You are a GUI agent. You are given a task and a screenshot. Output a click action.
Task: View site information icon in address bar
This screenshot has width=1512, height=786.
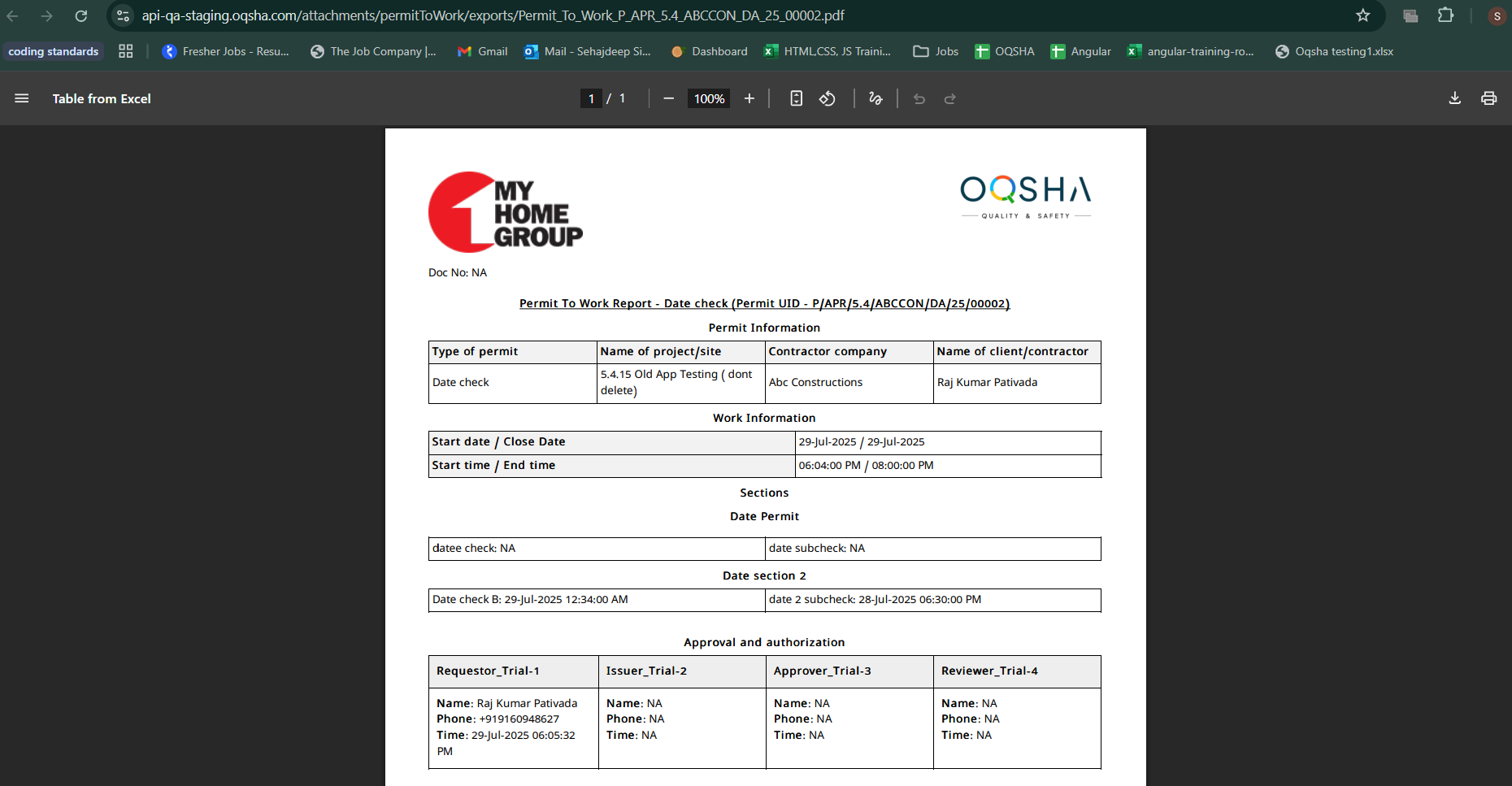123,15
